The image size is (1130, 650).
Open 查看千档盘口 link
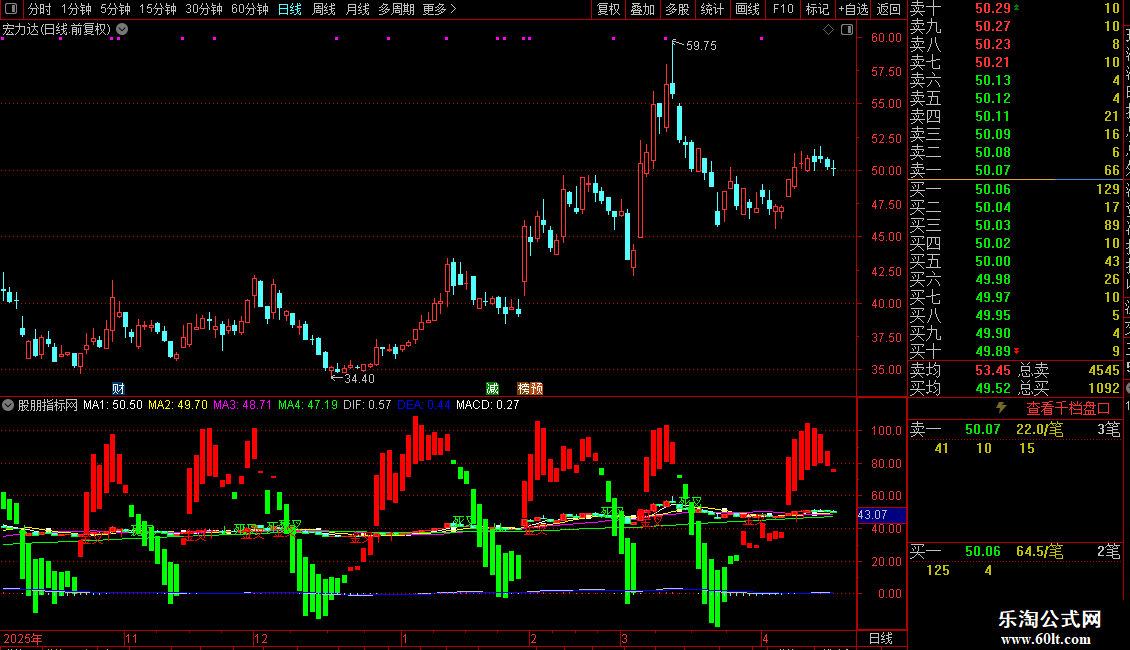point(1068,409)
